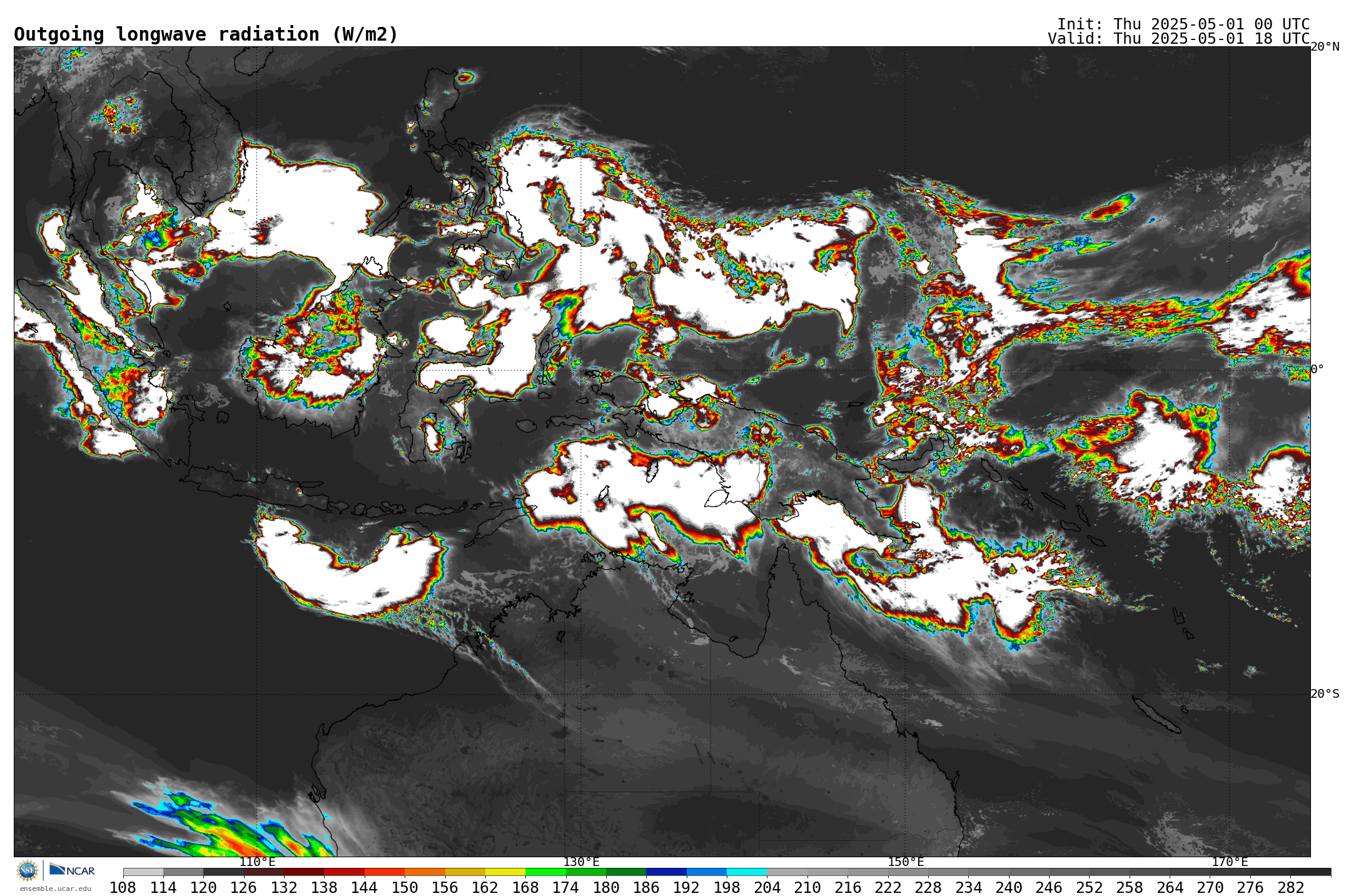Click the 150°E longitude label
Viewport: 1351px width, 896px height.
[906, 862]
